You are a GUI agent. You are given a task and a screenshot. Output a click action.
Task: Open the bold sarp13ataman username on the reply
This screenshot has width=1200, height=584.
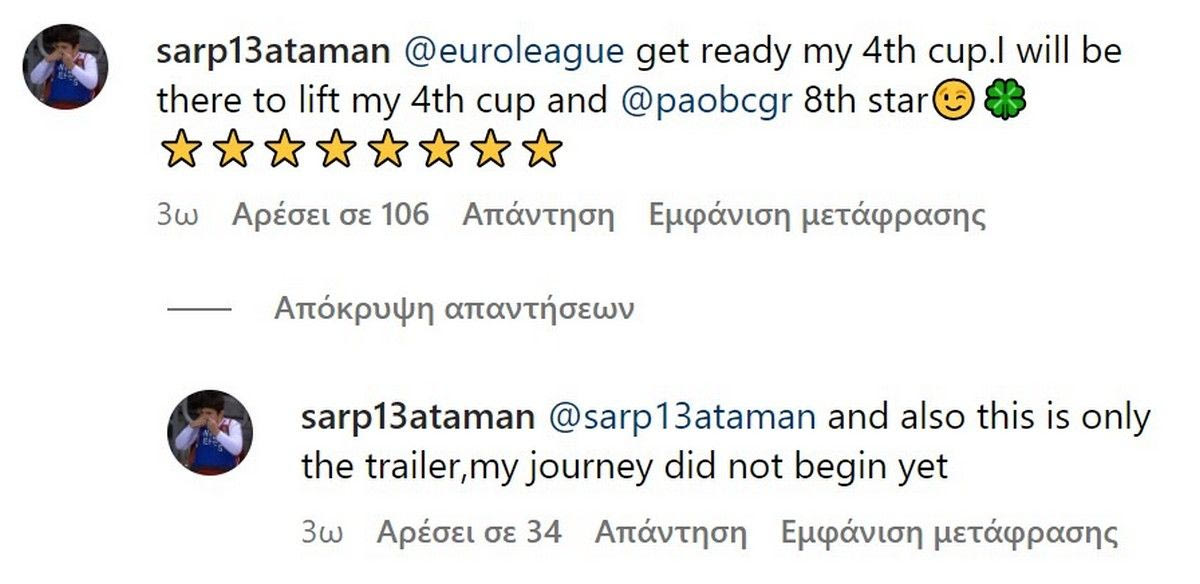tap(417, 417)
